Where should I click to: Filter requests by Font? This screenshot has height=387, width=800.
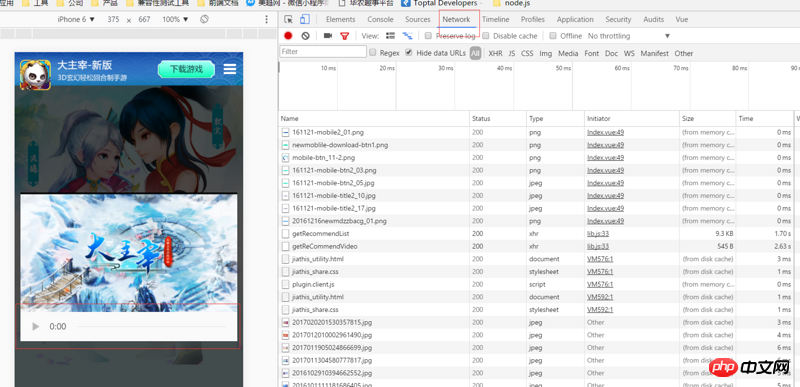coord(592,53)
